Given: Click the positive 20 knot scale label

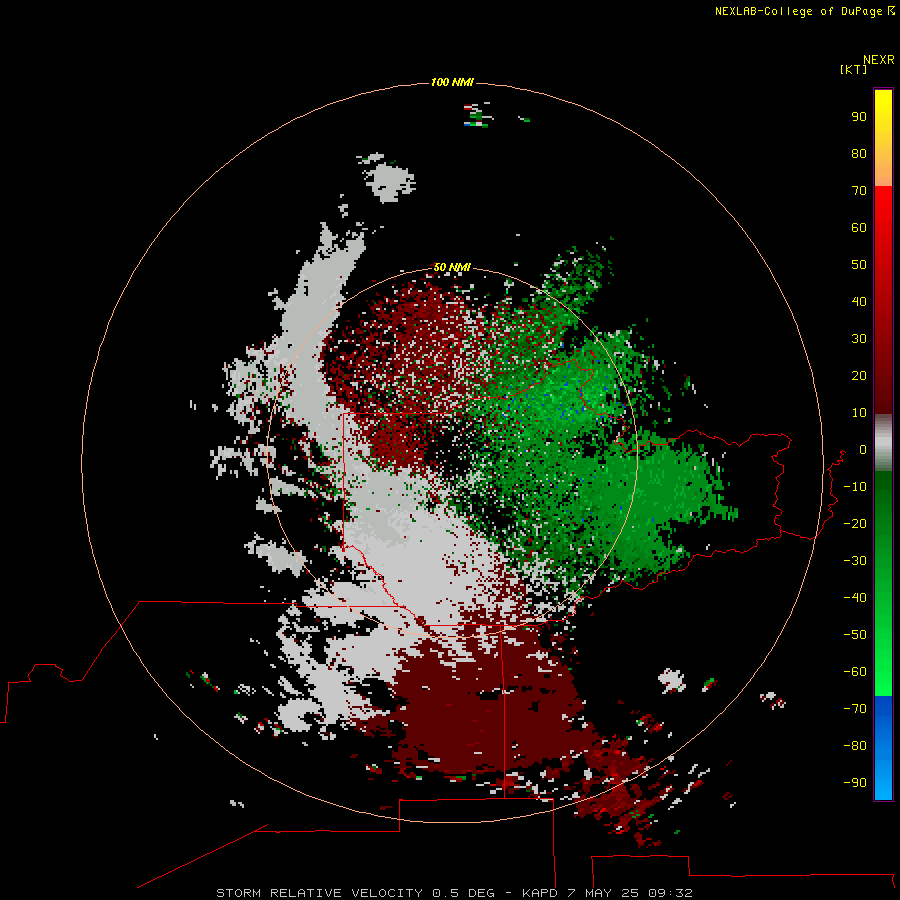Looking at the screenshot, I should click(859, 375).
